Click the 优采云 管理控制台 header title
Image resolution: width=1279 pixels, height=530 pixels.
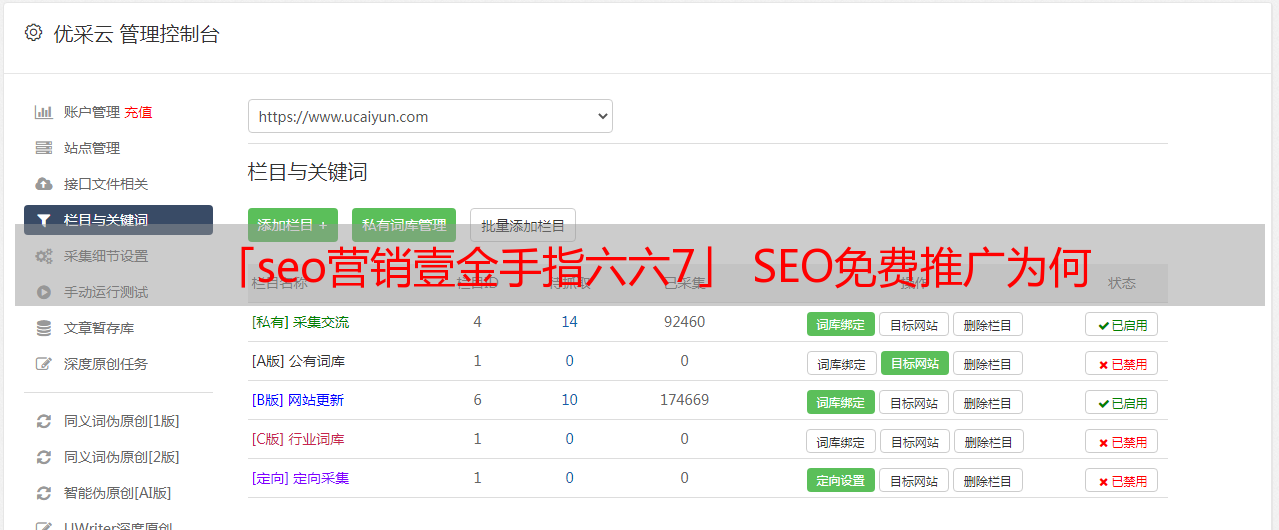136,34
